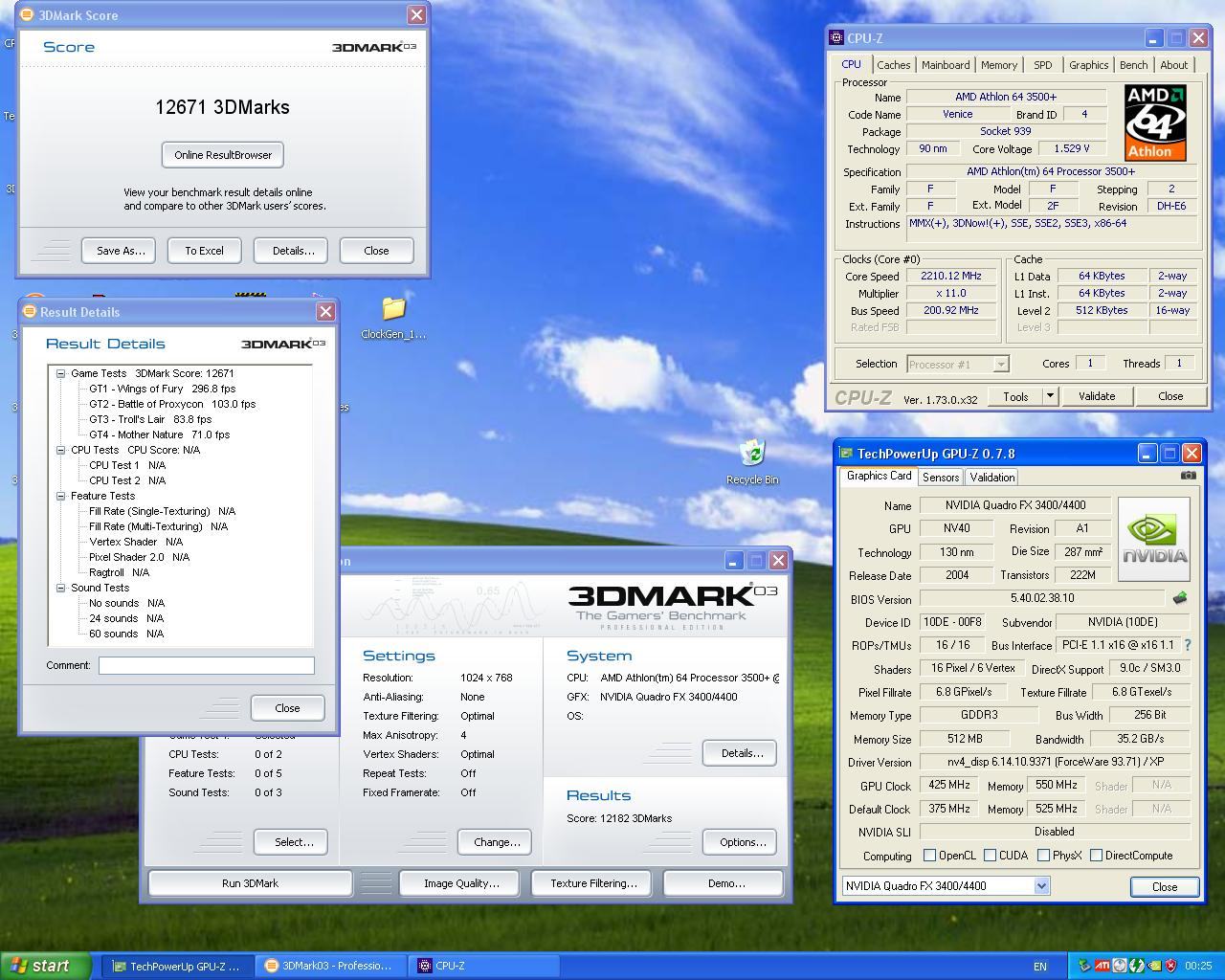Toggle the PhysX checkbox
The image size is (1225, 980).
tap(1044, 856)
